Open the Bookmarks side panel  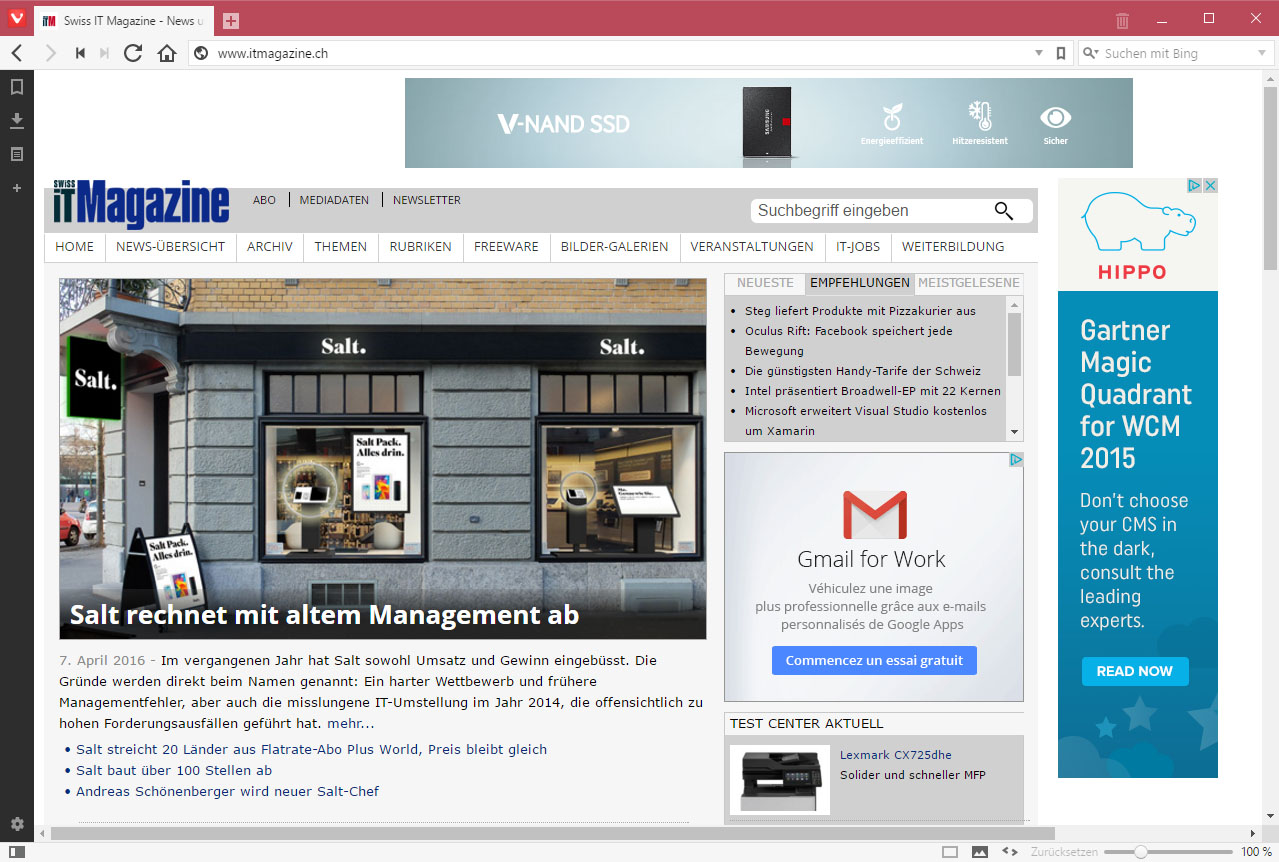(17, 87)
